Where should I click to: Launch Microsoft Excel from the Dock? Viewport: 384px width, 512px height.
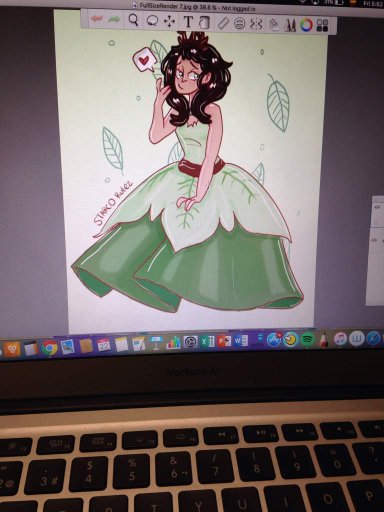click(x=207, y=342)
